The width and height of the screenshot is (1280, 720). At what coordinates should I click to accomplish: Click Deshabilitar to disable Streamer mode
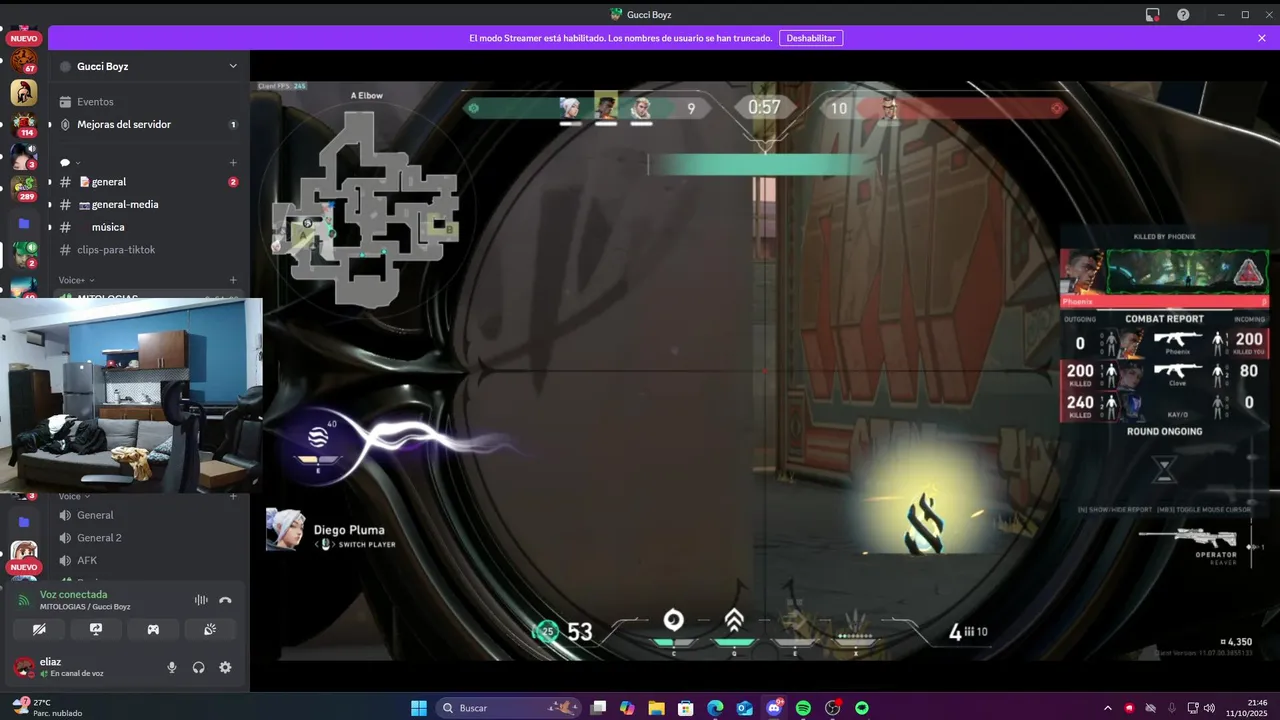tap(811, 38)
